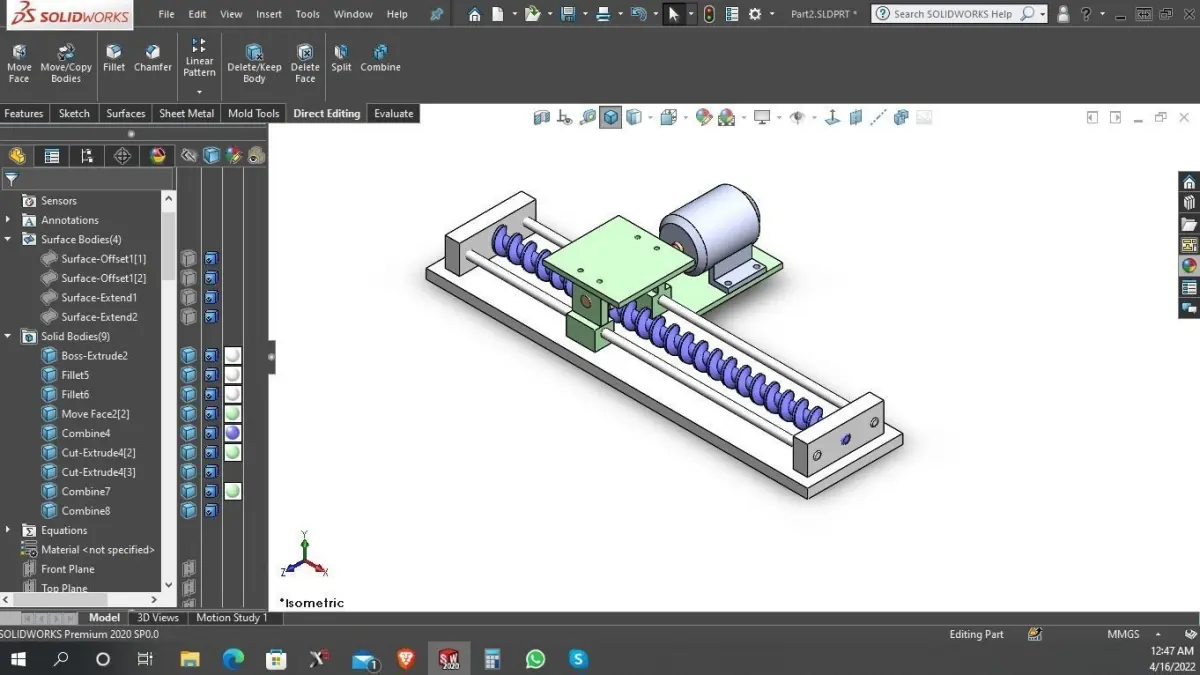Activate the Split tool
1200x675 pixels.
pos(341,58)
